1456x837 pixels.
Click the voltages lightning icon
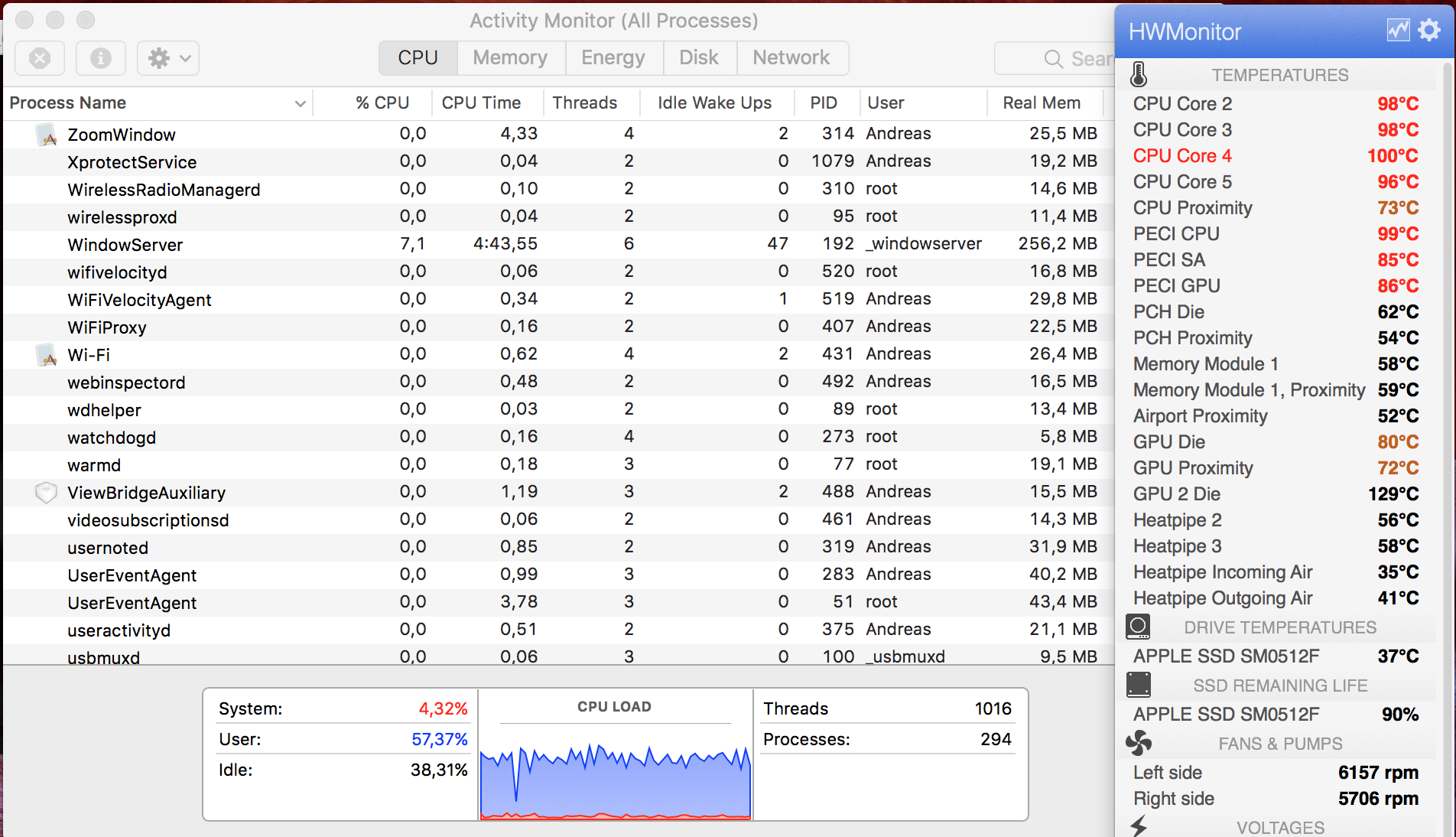click(1139, 826)
